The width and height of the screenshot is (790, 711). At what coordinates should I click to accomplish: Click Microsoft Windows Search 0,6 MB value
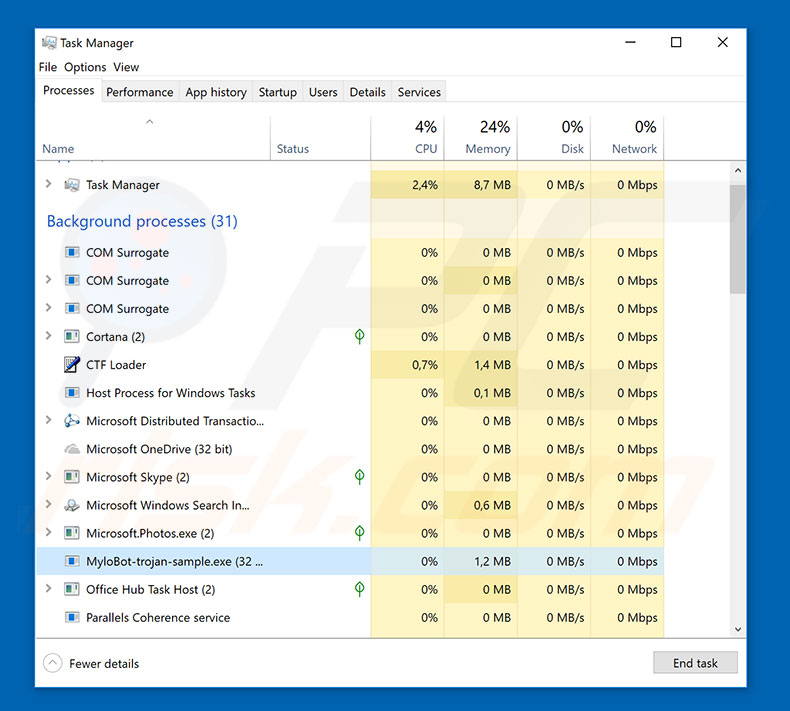pos(492,505)
